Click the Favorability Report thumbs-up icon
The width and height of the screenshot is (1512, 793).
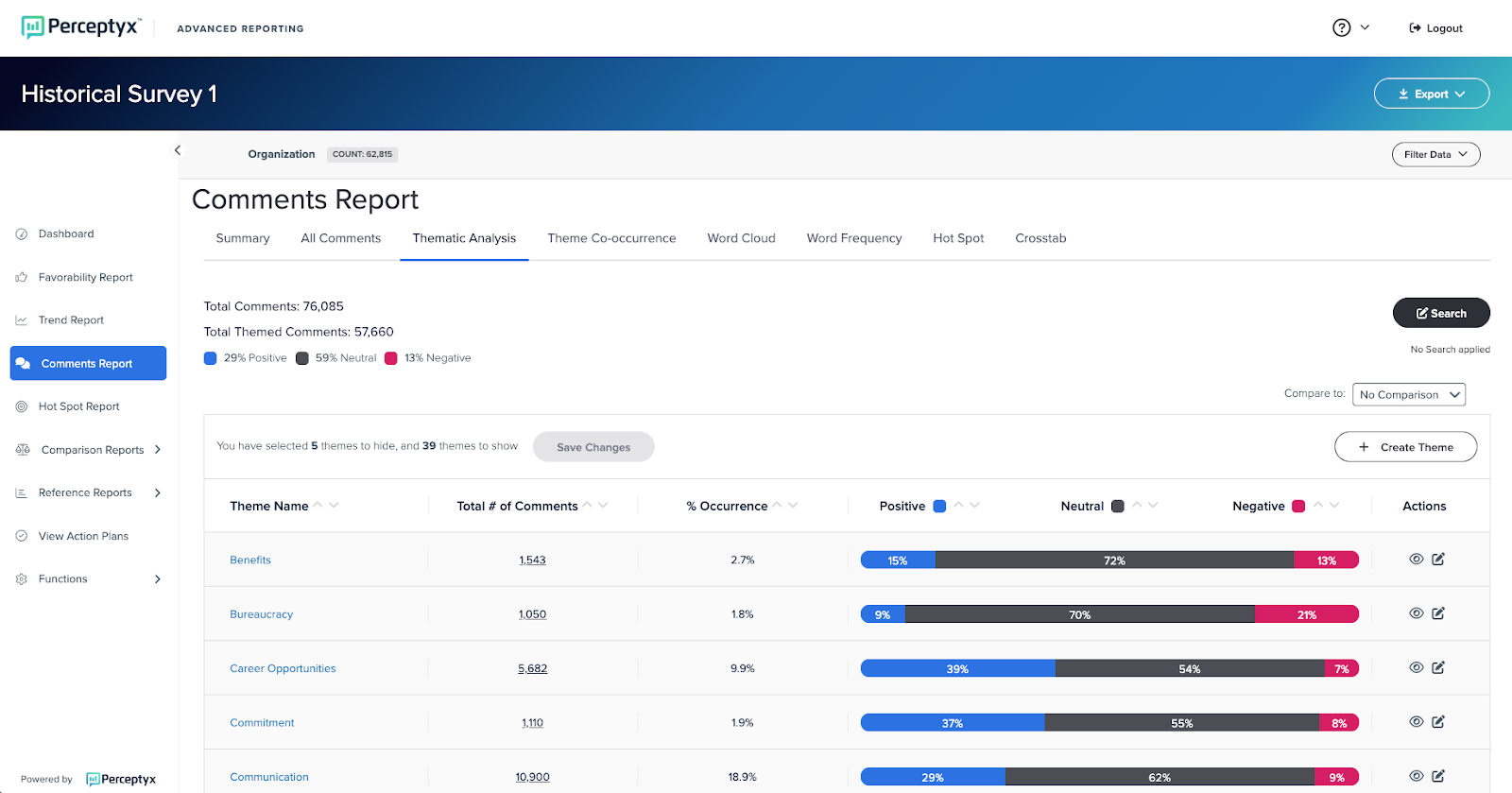[21, 278]
